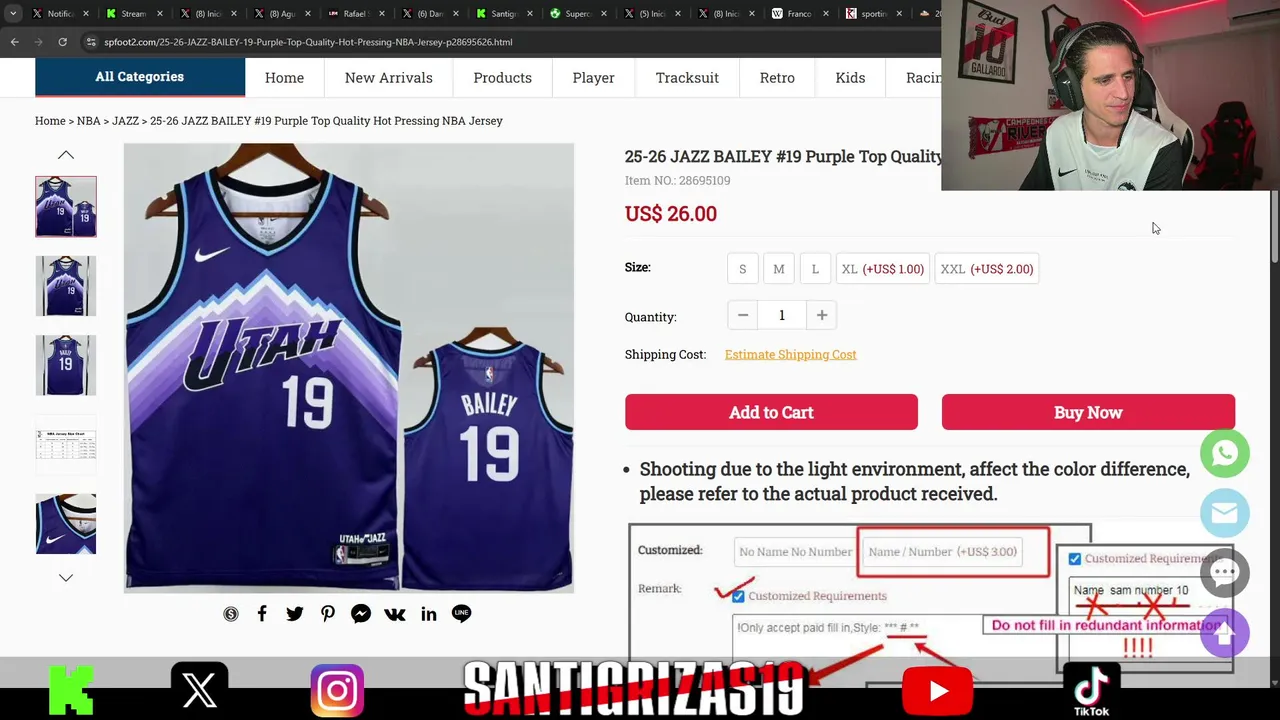Image resolution: width=1280 pixels, height=720 pixels.
Task: Select the second thumbnail showing UTAH front
Action: click(x=66, y=286)
